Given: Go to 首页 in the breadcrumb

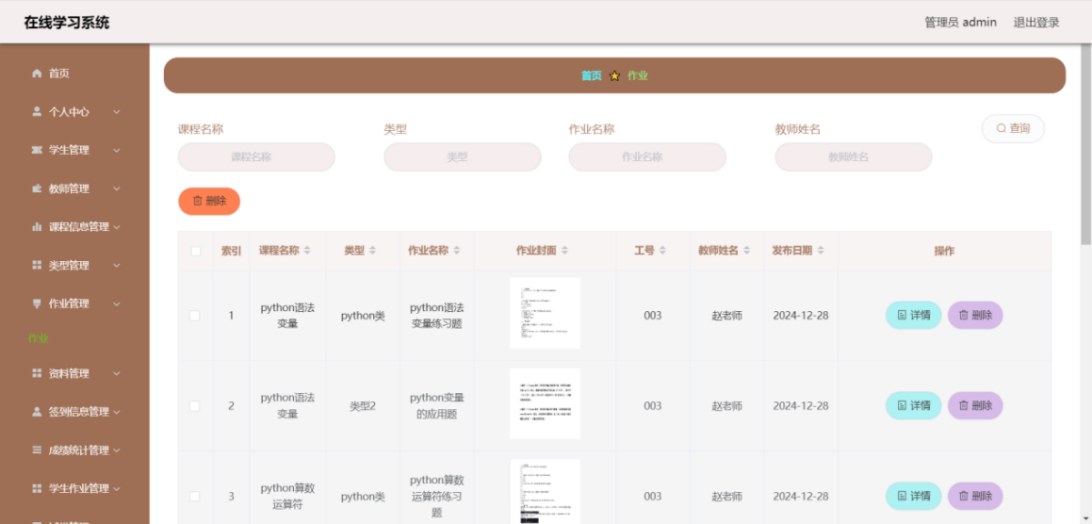Looking at the screenshot, I should coord(591,76).
